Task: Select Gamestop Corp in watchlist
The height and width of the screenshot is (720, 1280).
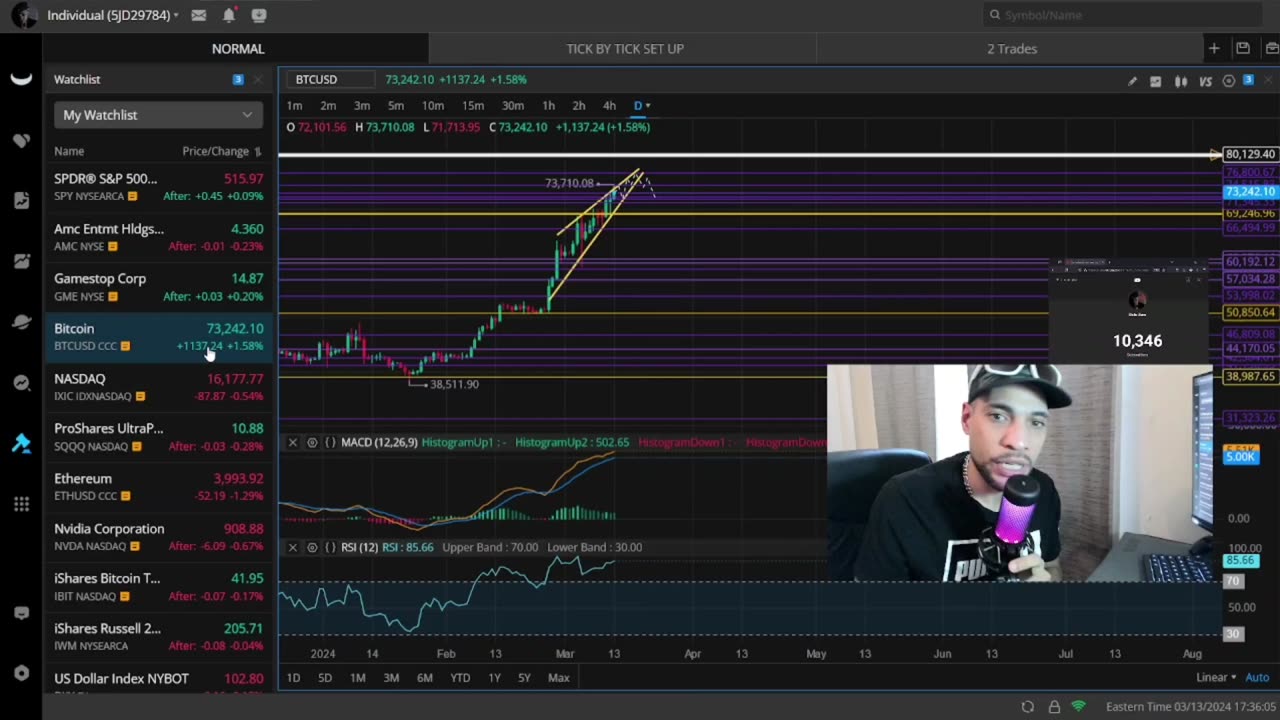Action: tap(158, 287)
